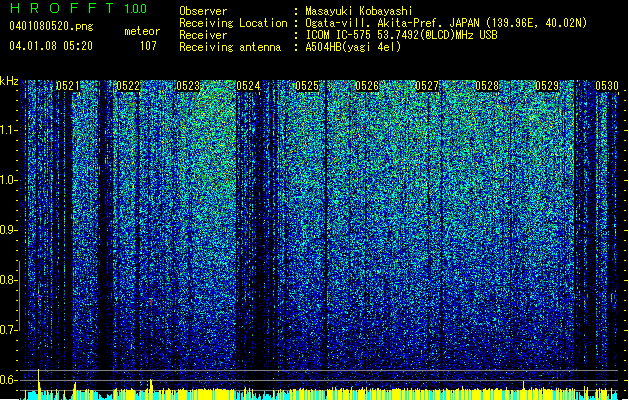Click the 'meteor' label
This screenshot has width=629, height=400.
click(x=142, y=31)
